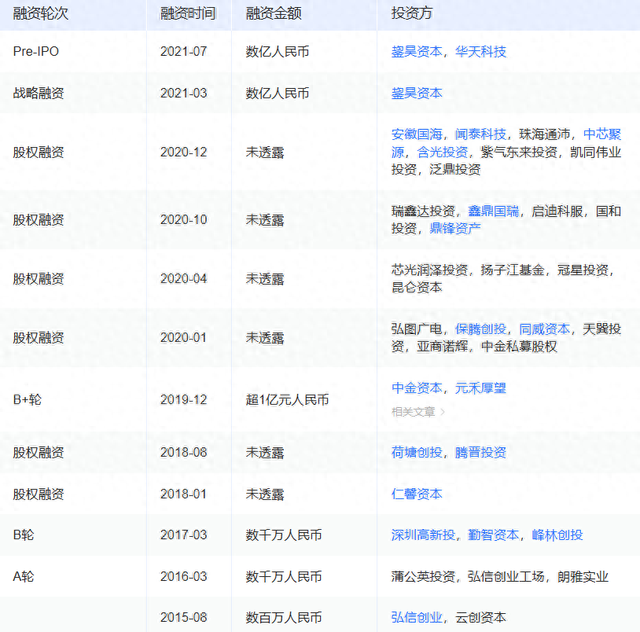Click the 弘信创业 link in 2015-08 row
This screenshot has width=640, height=632.
click(417, 618)
